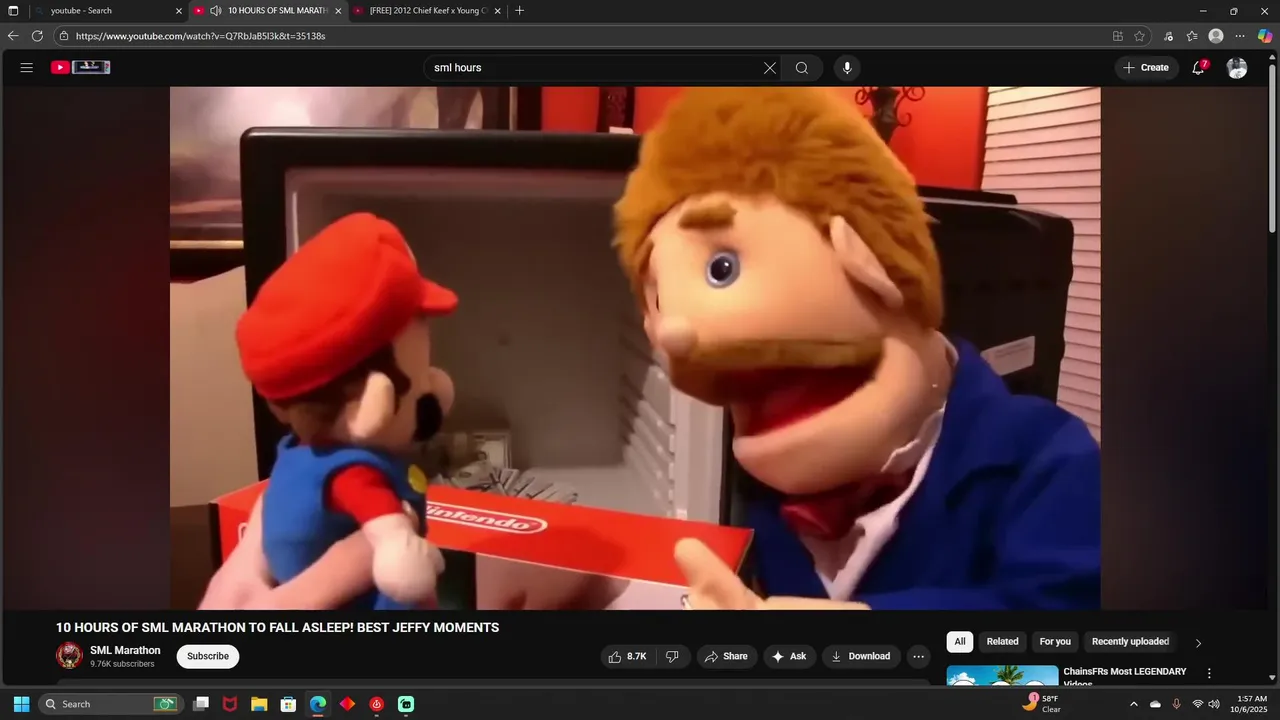Open a new browser tab

click(519, 11)
